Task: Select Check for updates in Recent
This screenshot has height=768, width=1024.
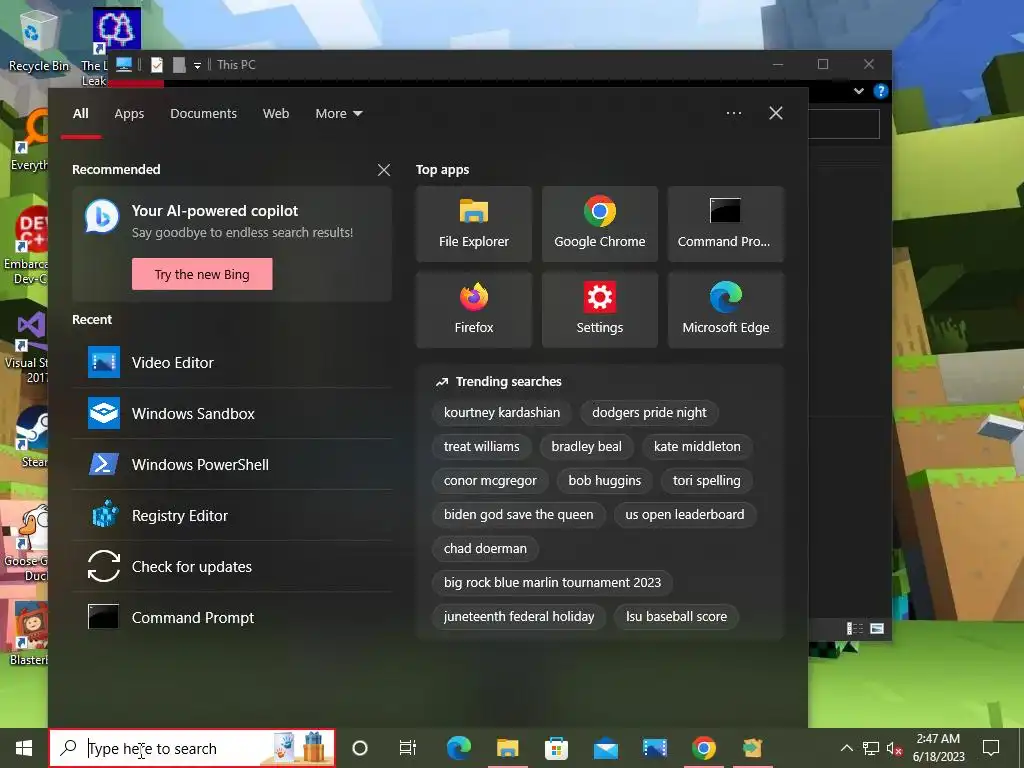Action: point(232,566)
